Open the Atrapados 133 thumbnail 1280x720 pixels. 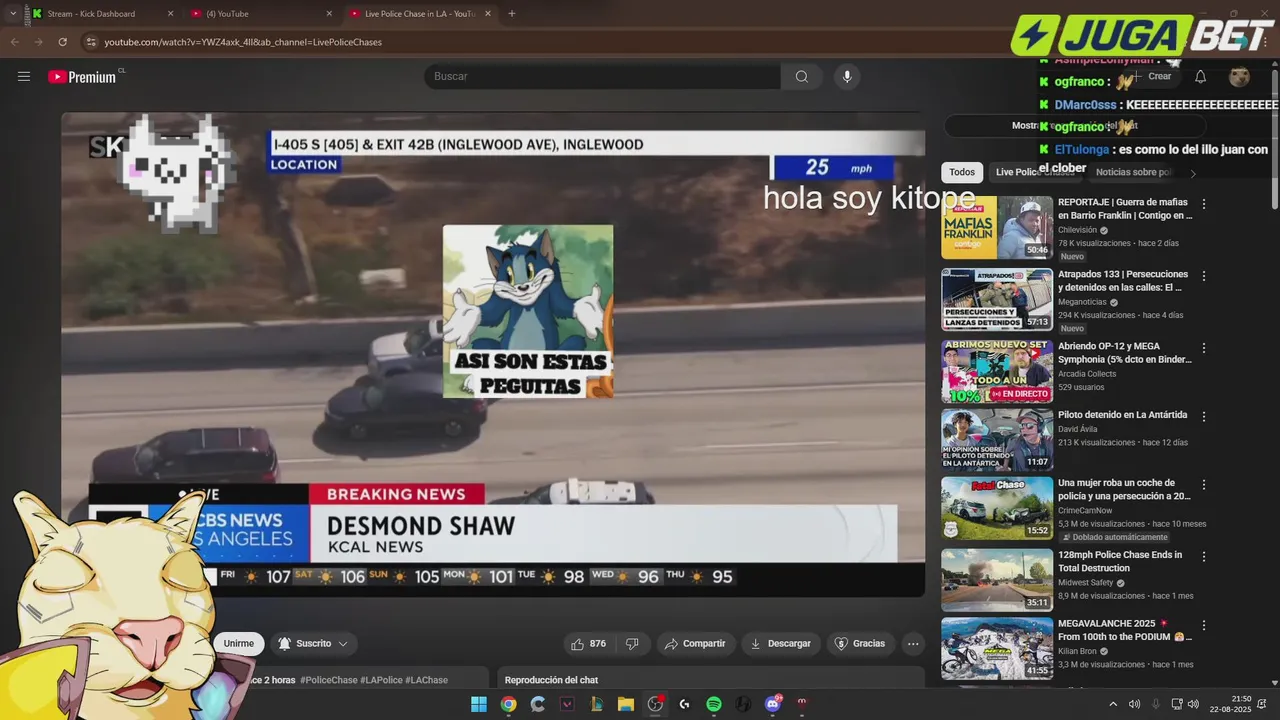coord(997,299)
